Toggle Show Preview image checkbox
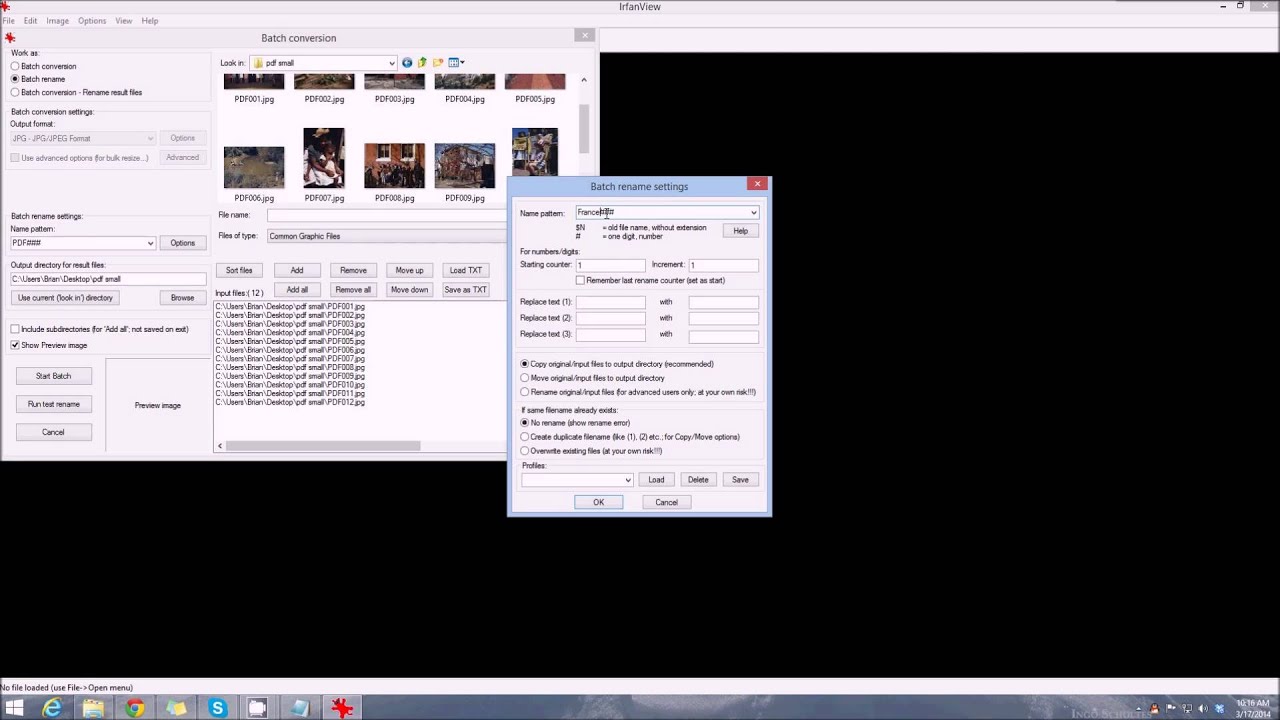 tap(15, 345)
